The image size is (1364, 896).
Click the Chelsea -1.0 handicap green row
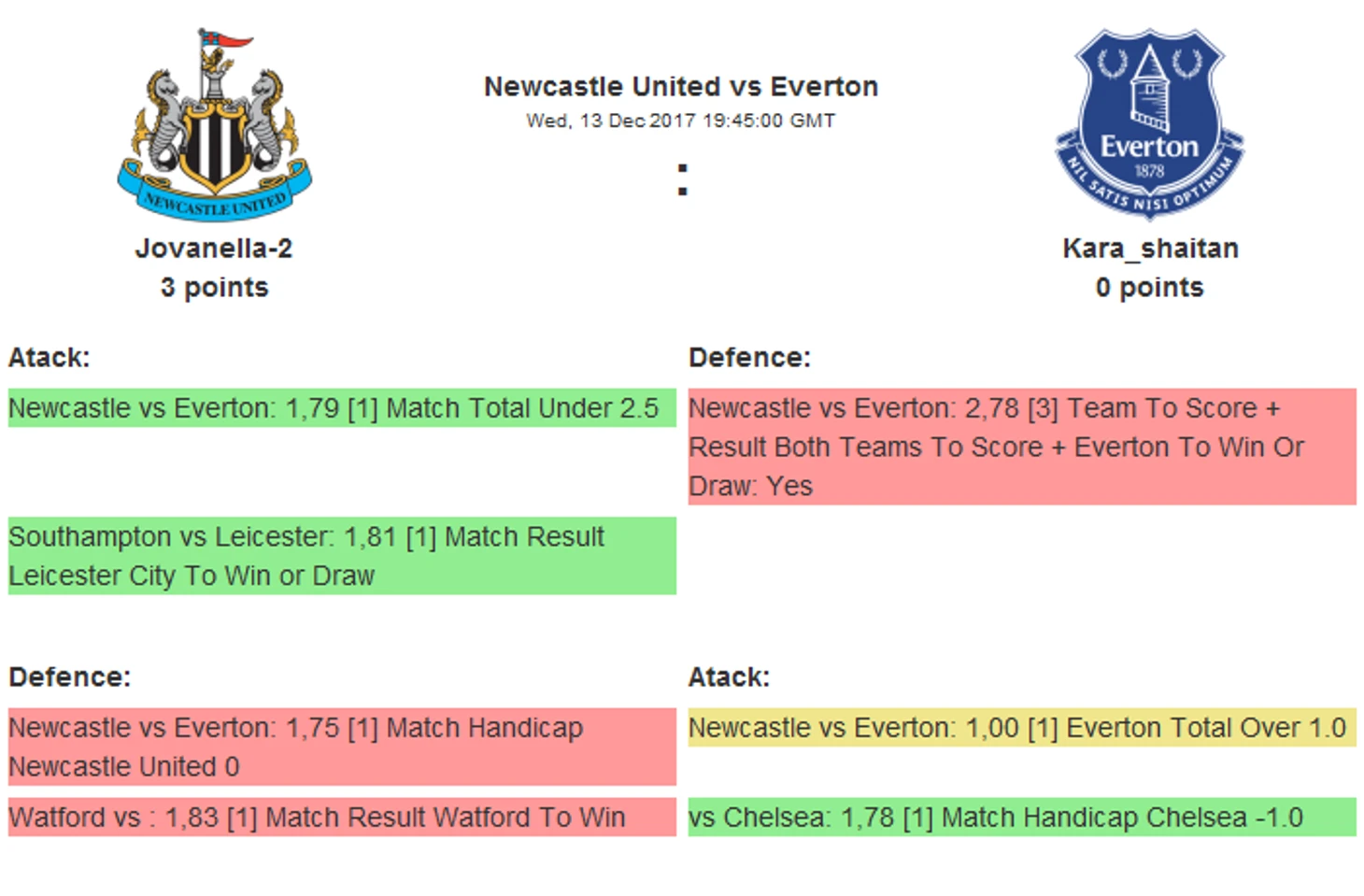(1022, 818)
